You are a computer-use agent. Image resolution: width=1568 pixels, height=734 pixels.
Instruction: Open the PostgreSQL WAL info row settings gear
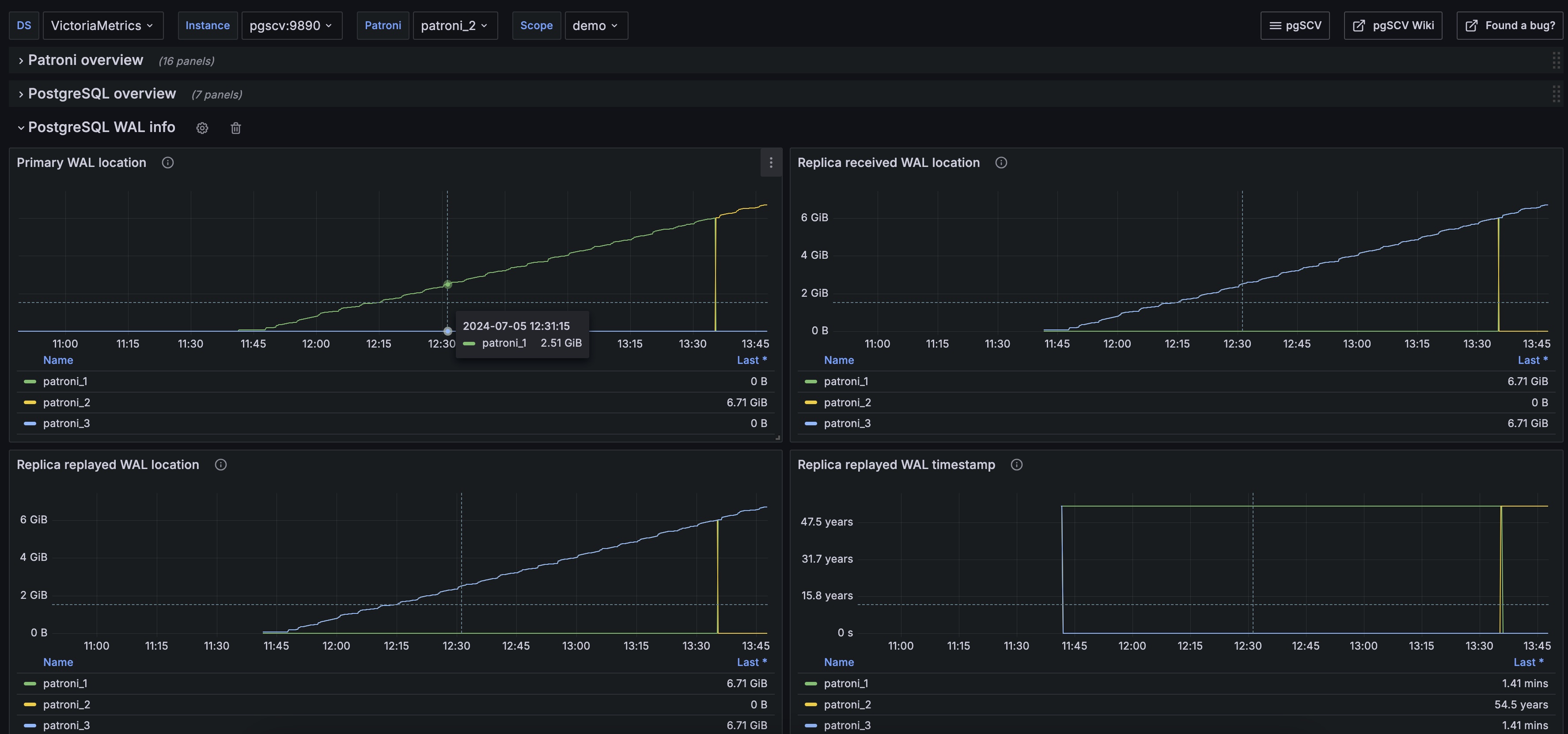(x=202, y=128)
